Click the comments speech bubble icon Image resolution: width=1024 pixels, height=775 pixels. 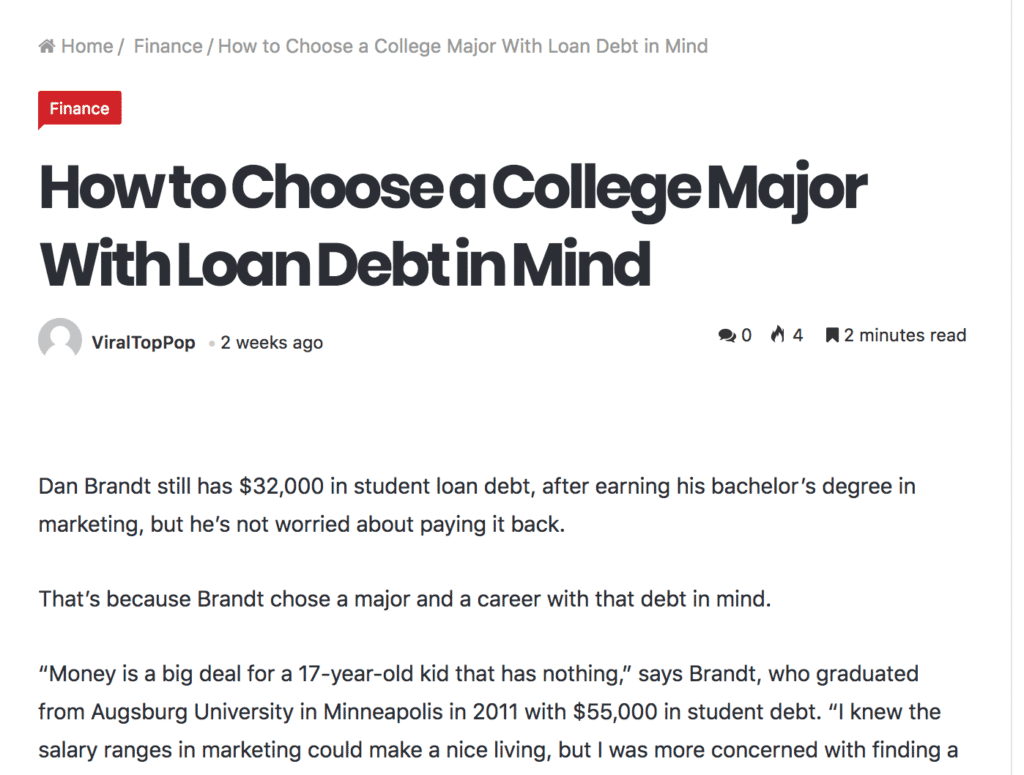point(727,336)
